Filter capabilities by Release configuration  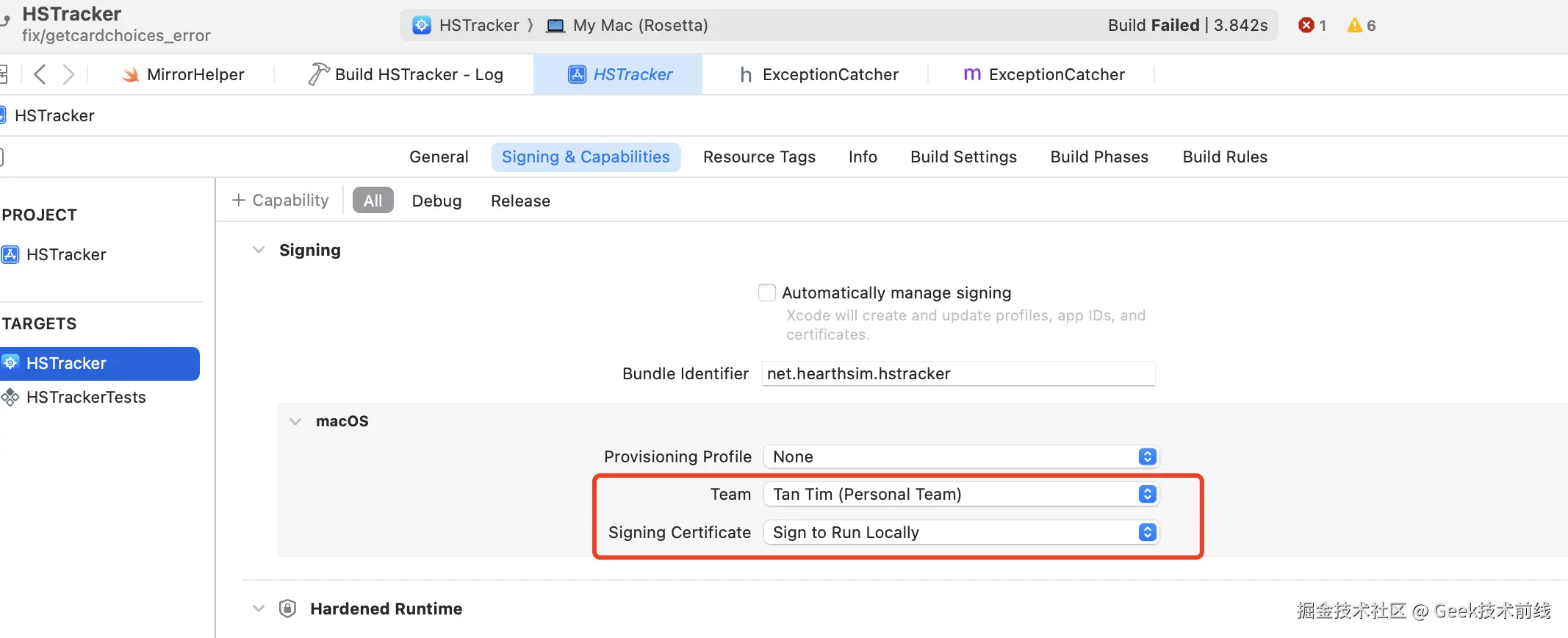coord(520,201)
